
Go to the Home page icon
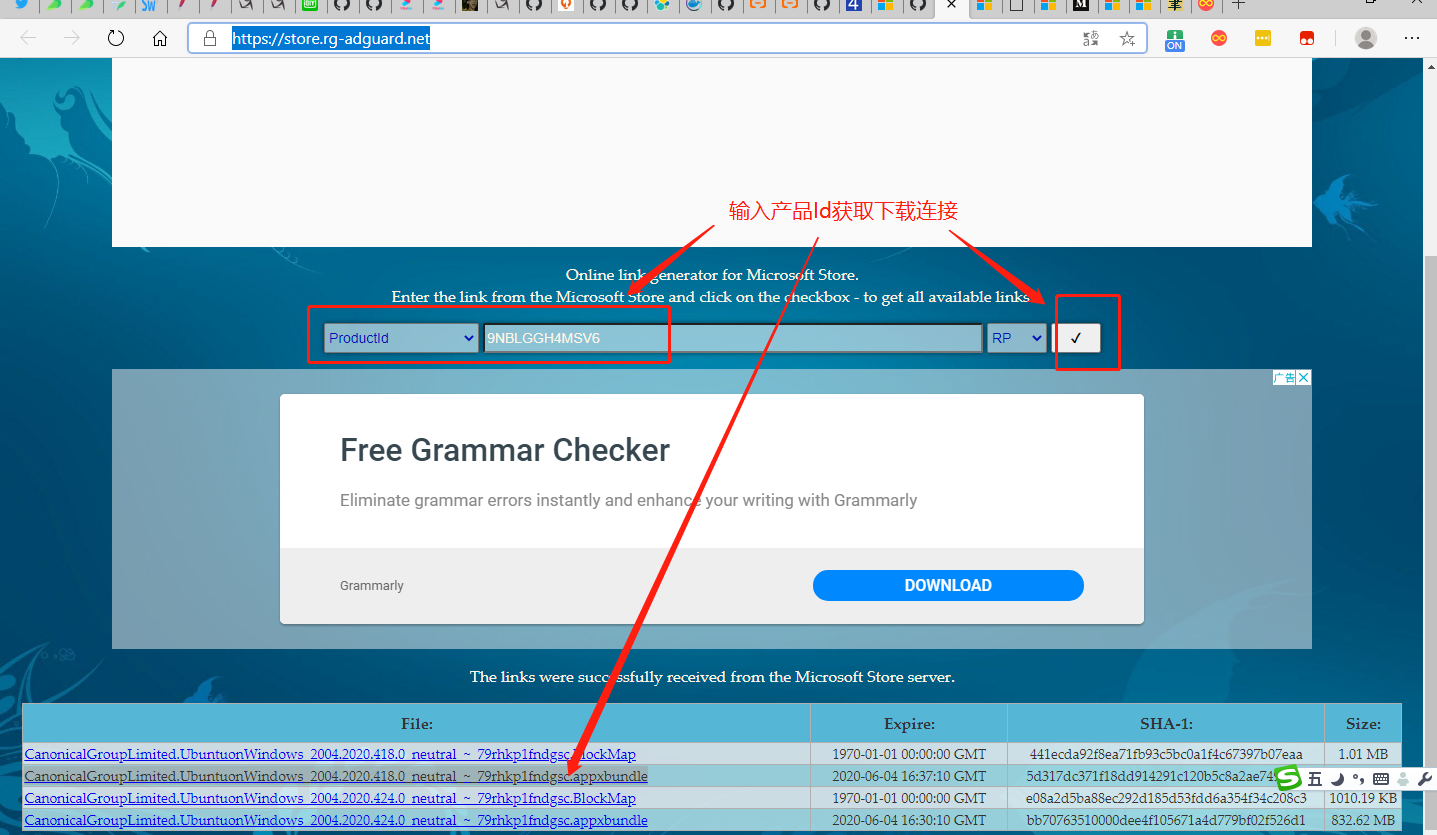click(x=160, y=38)
